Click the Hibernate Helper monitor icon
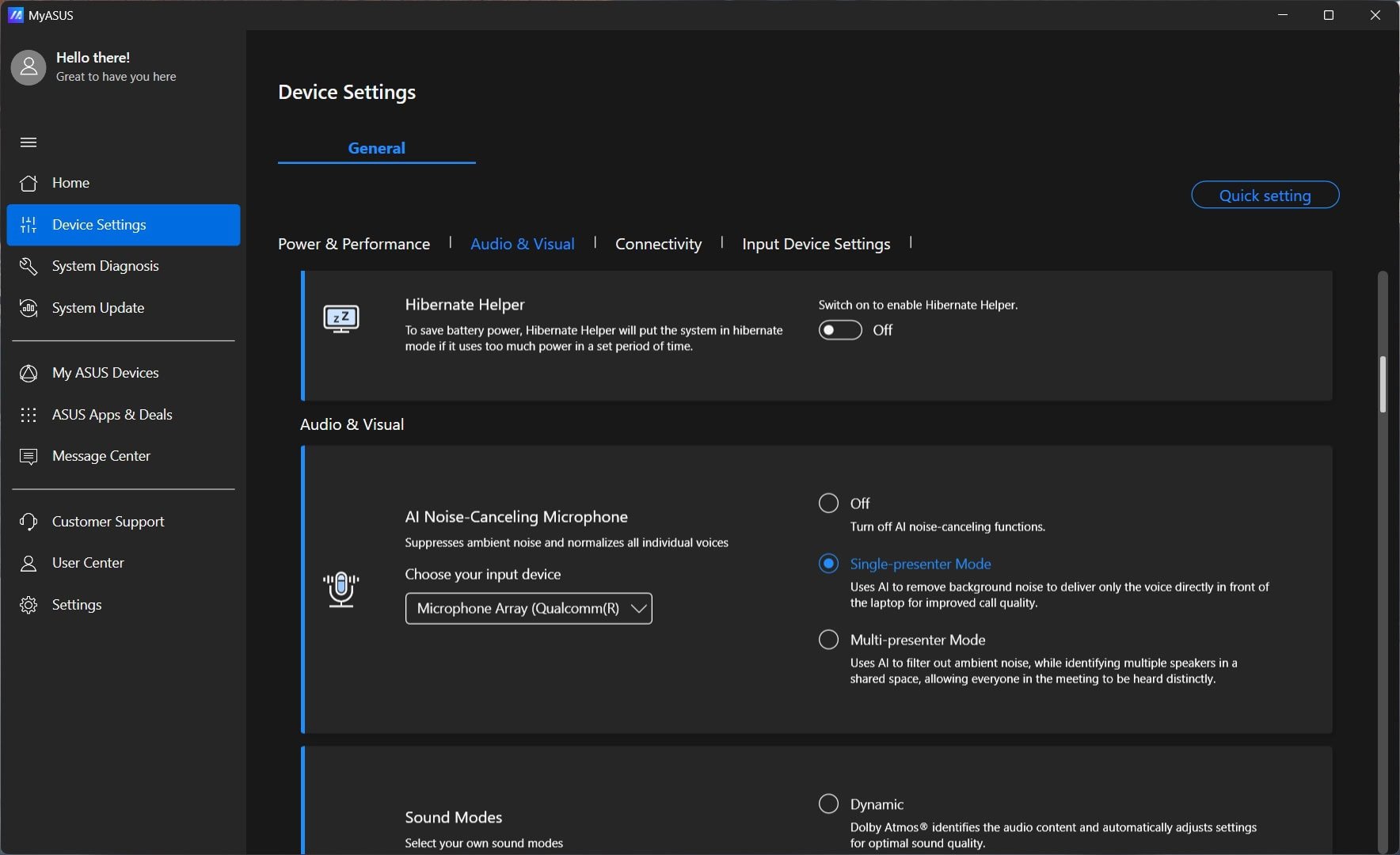Screen dimensions: 1400x855 [x=341, y=319]
